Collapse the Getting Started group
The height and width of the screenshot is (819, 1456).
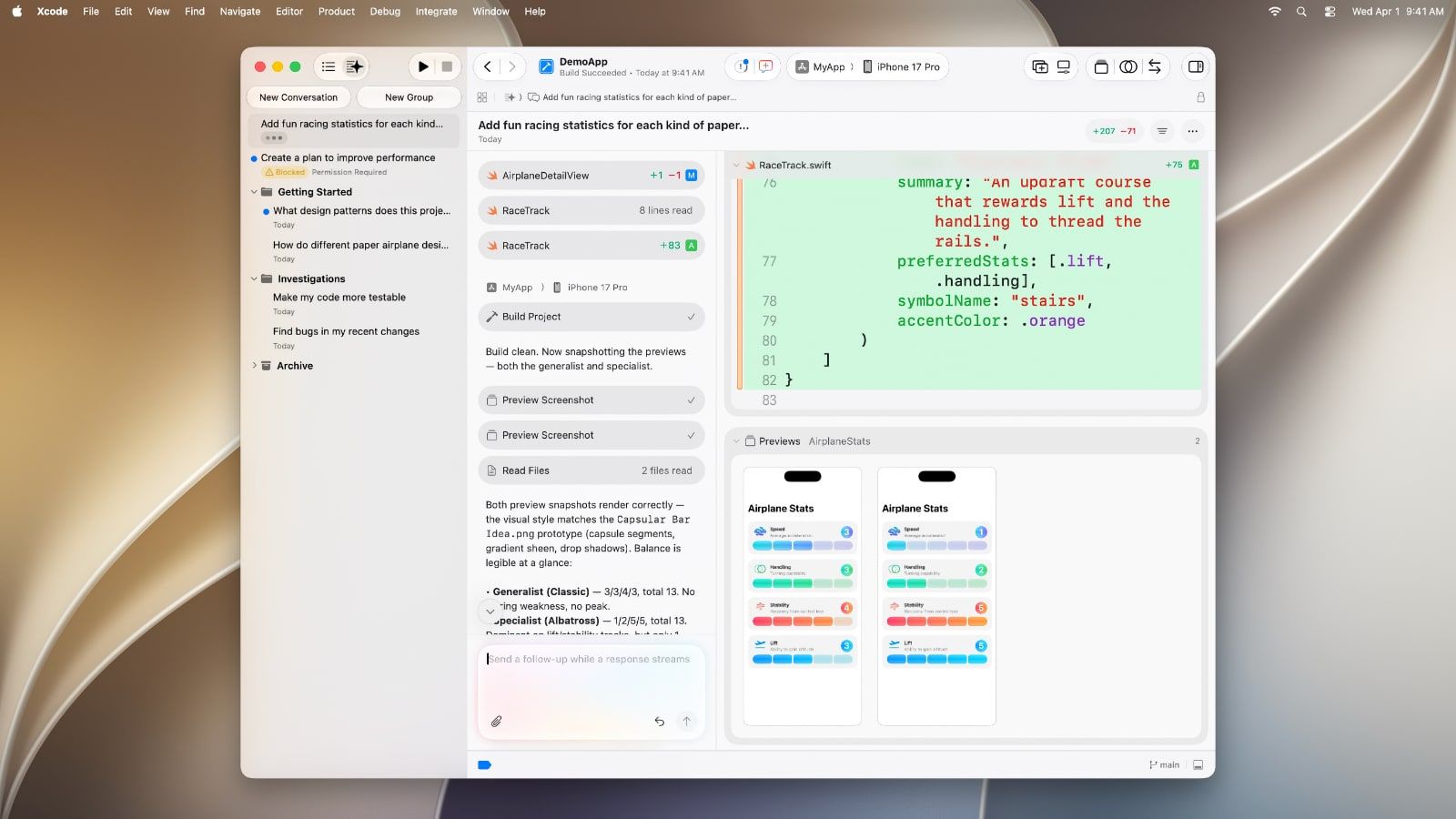click(x=254, y=192)
